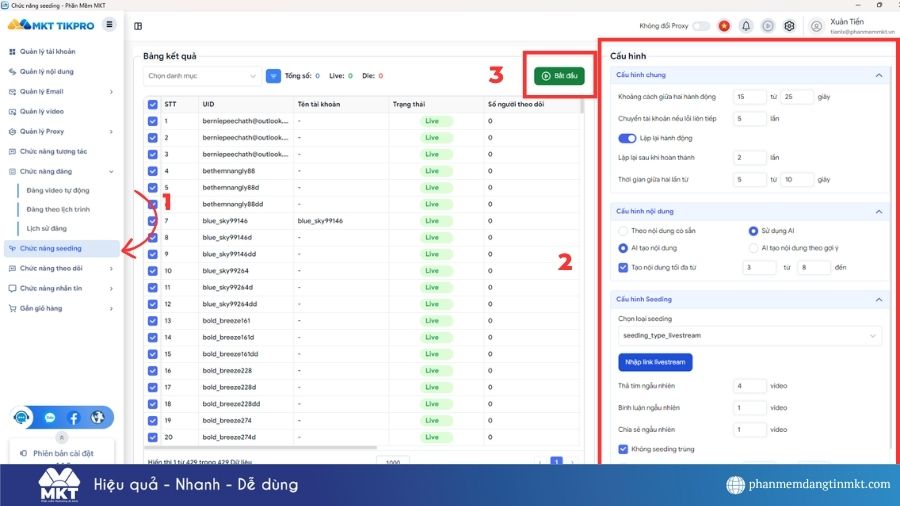Image resolution: width=900 pixels, height=506 pixels.
Task: Click the Facebook icon in sidebar
Action: coord(73,417)
